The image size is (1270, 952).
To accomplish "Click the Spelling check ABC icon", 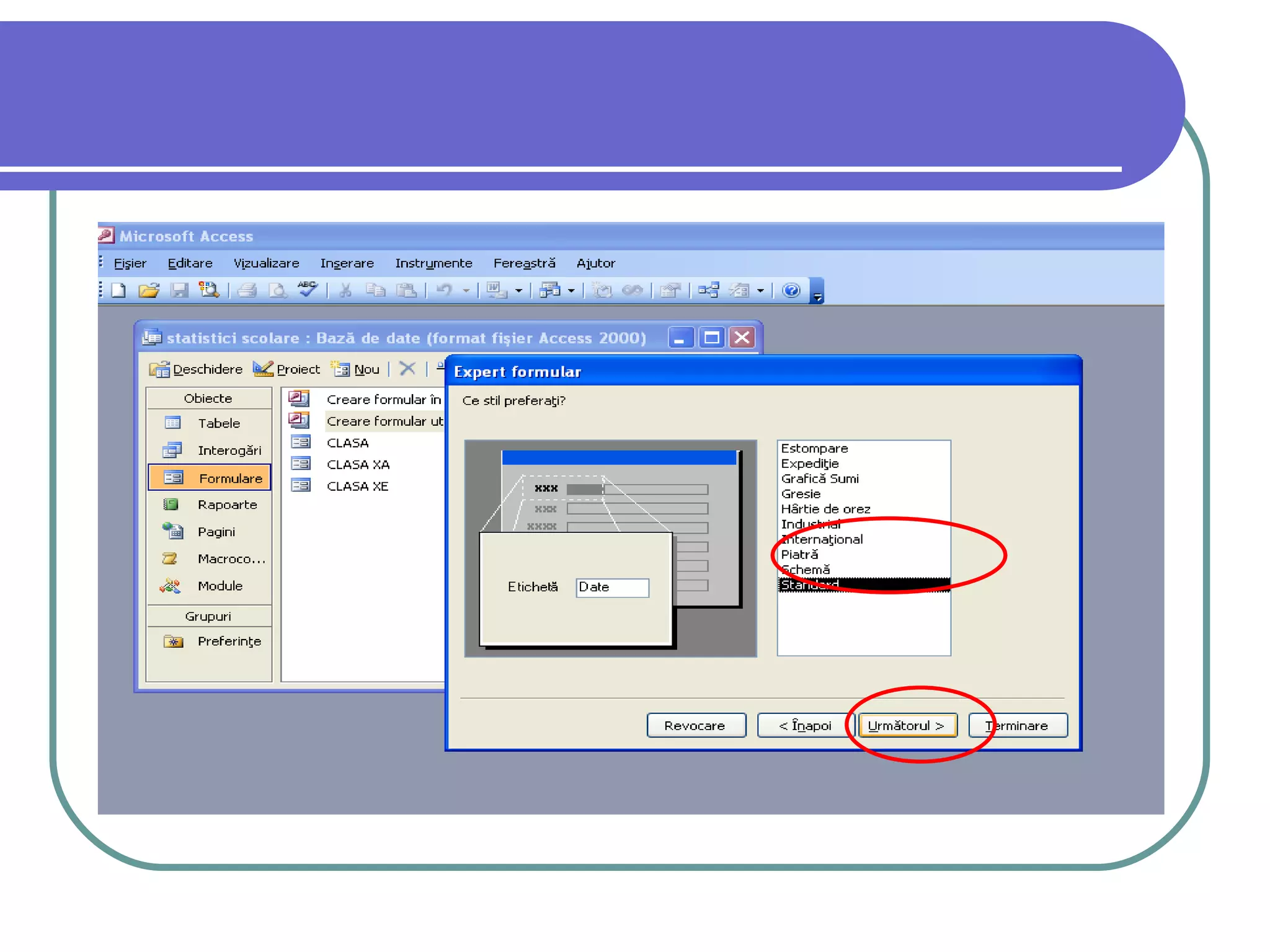I will (308, 289).
